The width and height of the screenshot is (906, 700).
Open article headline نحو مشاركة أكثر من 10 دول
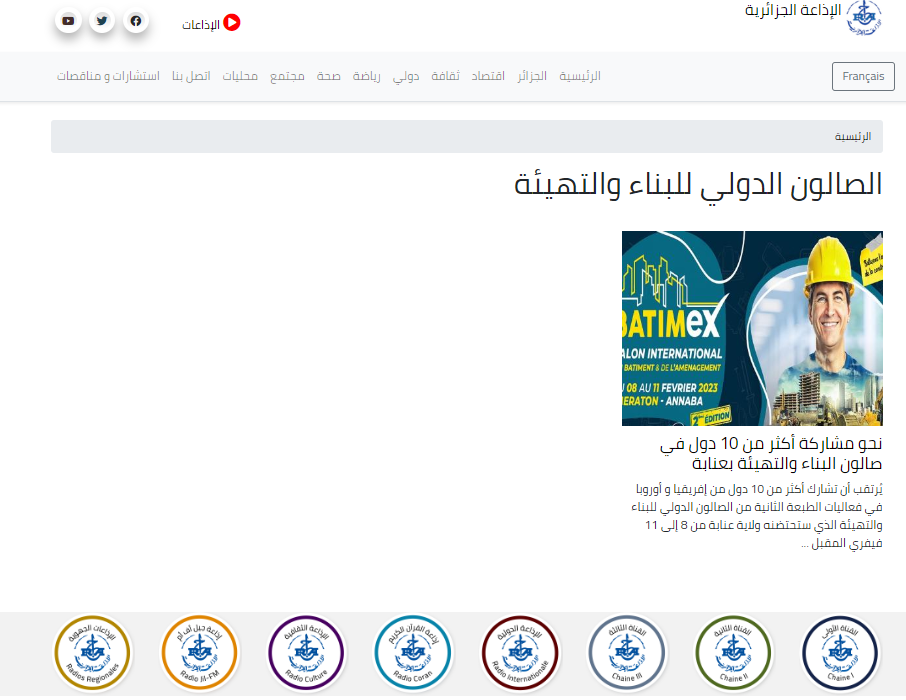coord(771,453)
